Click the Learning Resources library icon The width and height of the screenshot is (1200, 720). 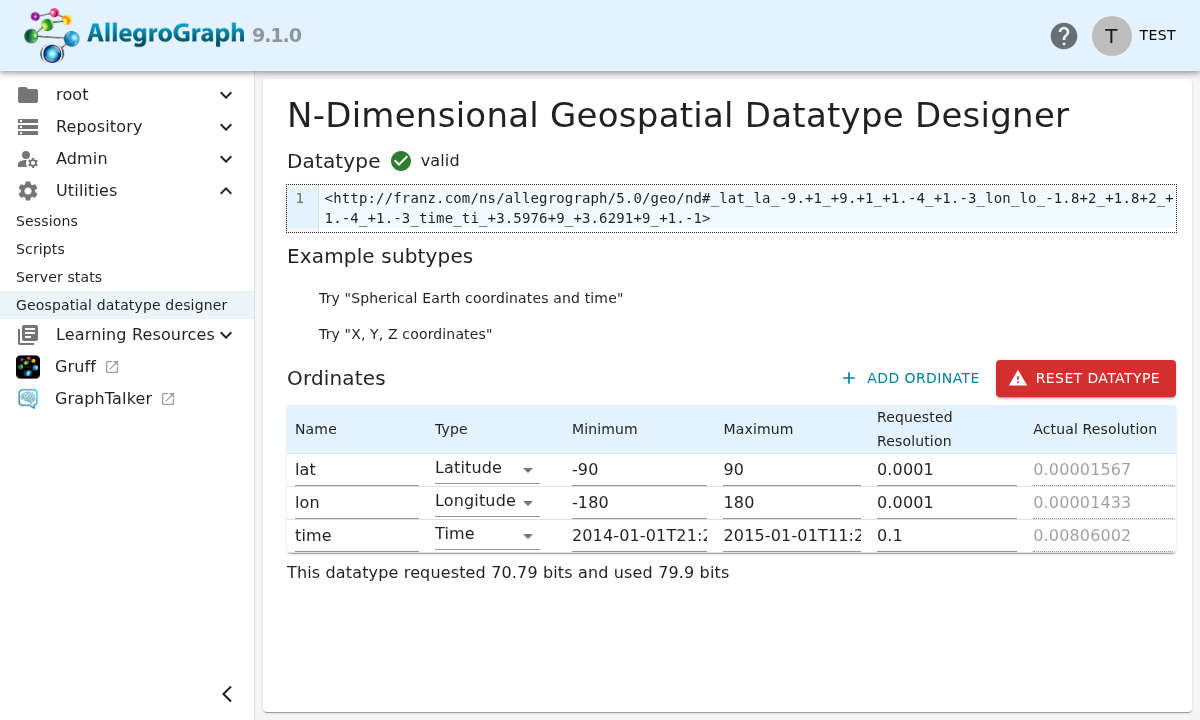[28, 335]
